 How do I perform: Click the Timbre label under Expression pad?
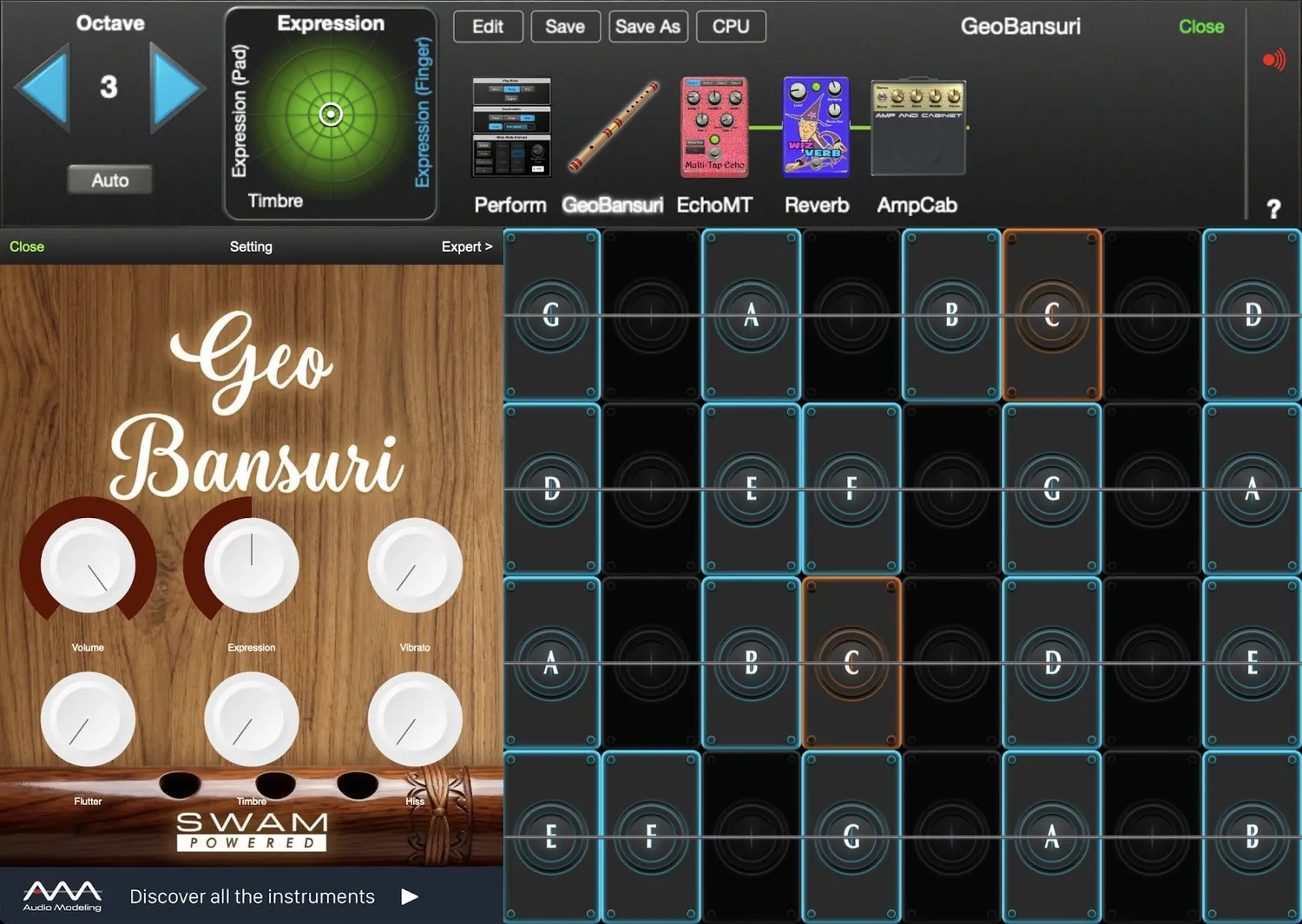point(275,200)
